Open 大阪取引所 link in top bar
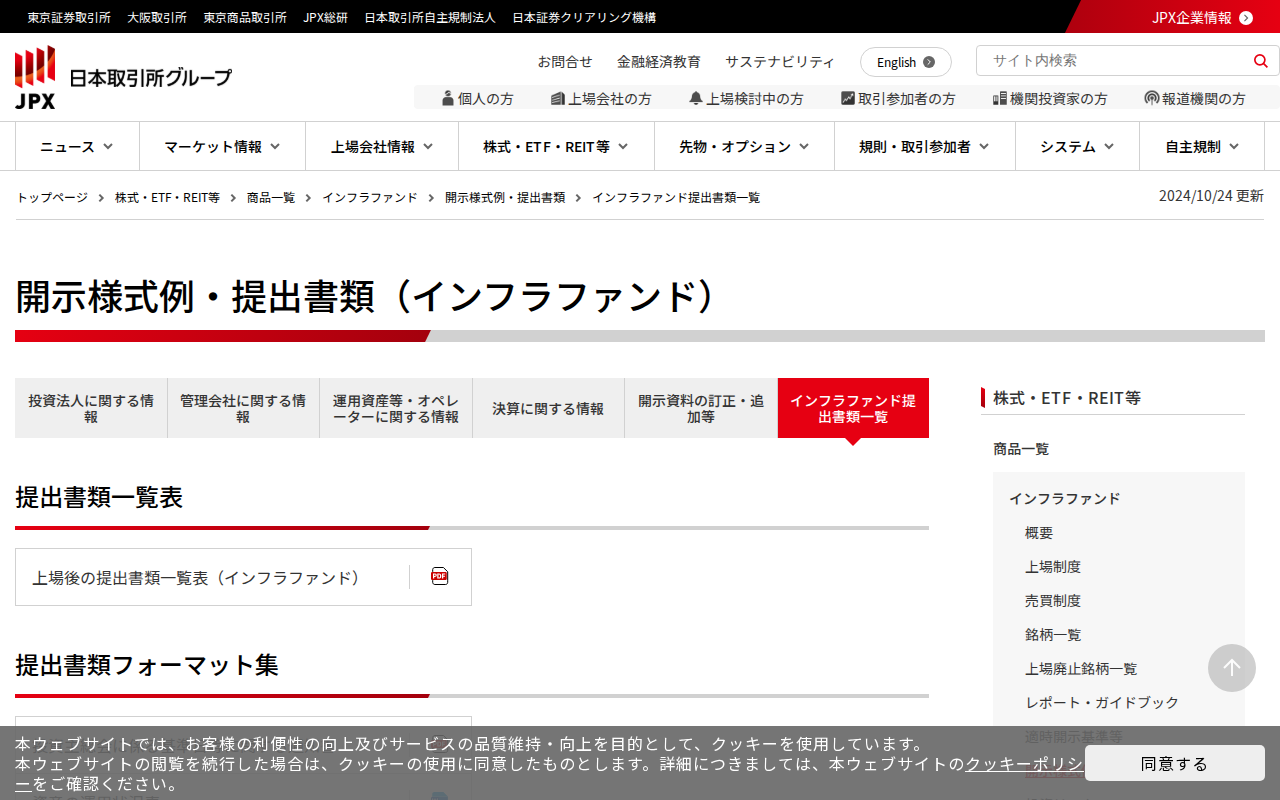Viewport: 1280px width, 800px height. (x=157, y=17)
